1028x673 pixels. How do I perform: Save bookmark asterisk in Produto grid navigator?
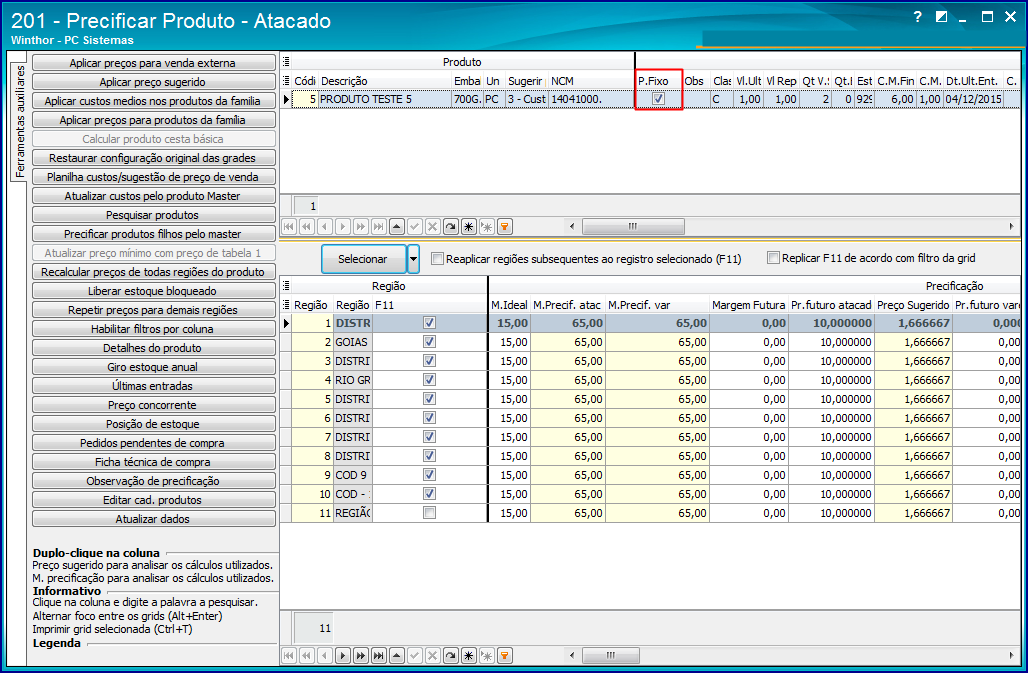(469, 227)
